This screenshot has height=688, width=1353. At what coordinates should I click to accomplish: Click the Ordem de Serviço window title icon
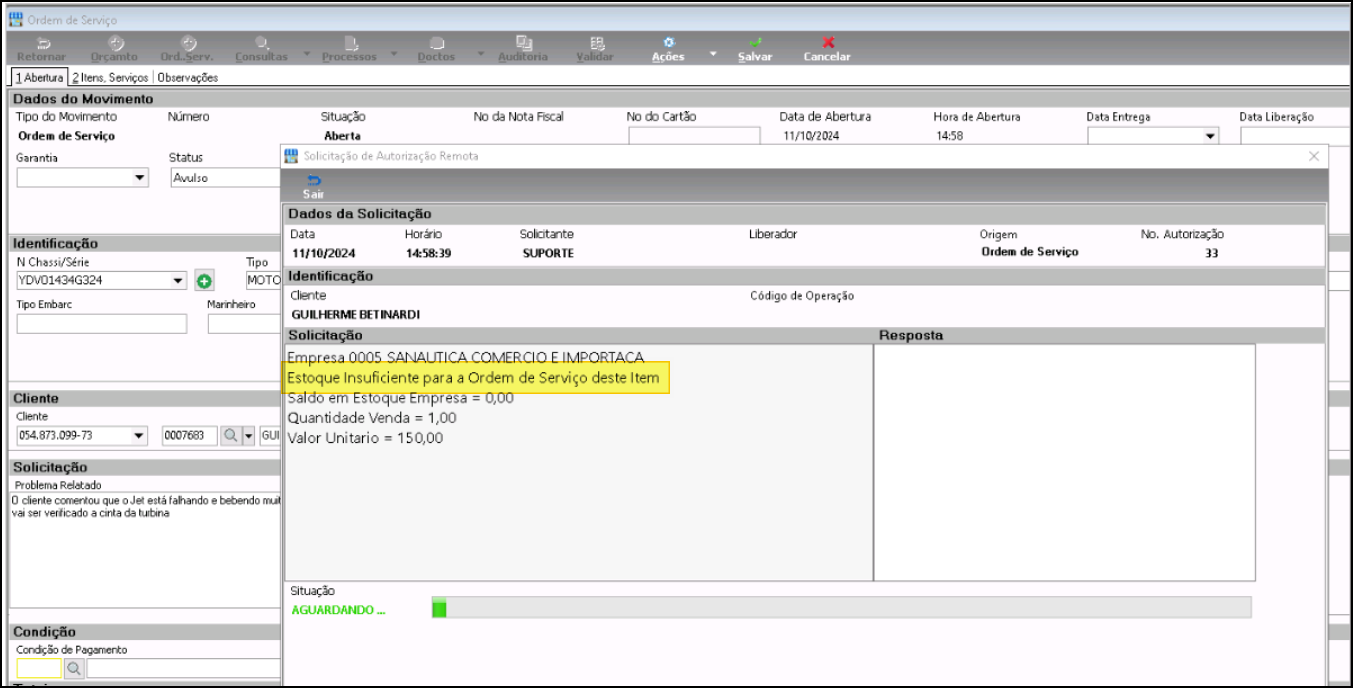(15, 19)
